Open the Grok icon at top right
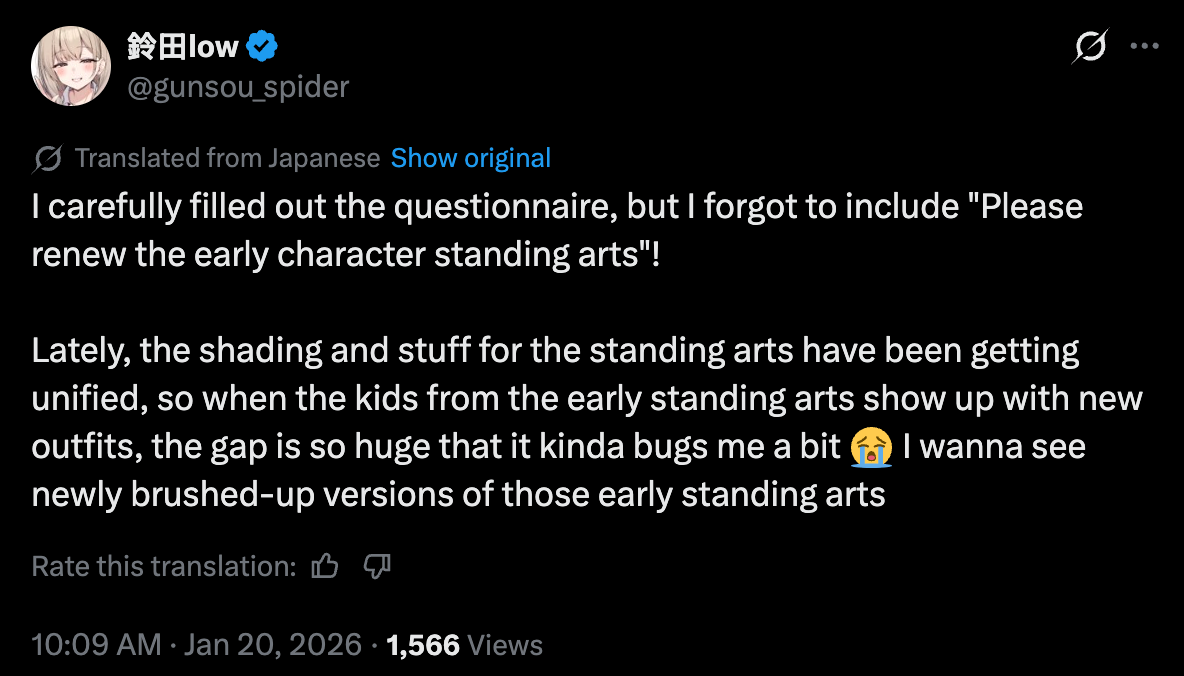The width and height of the screenshot is (1184, 676). [x=1090, y=47]
